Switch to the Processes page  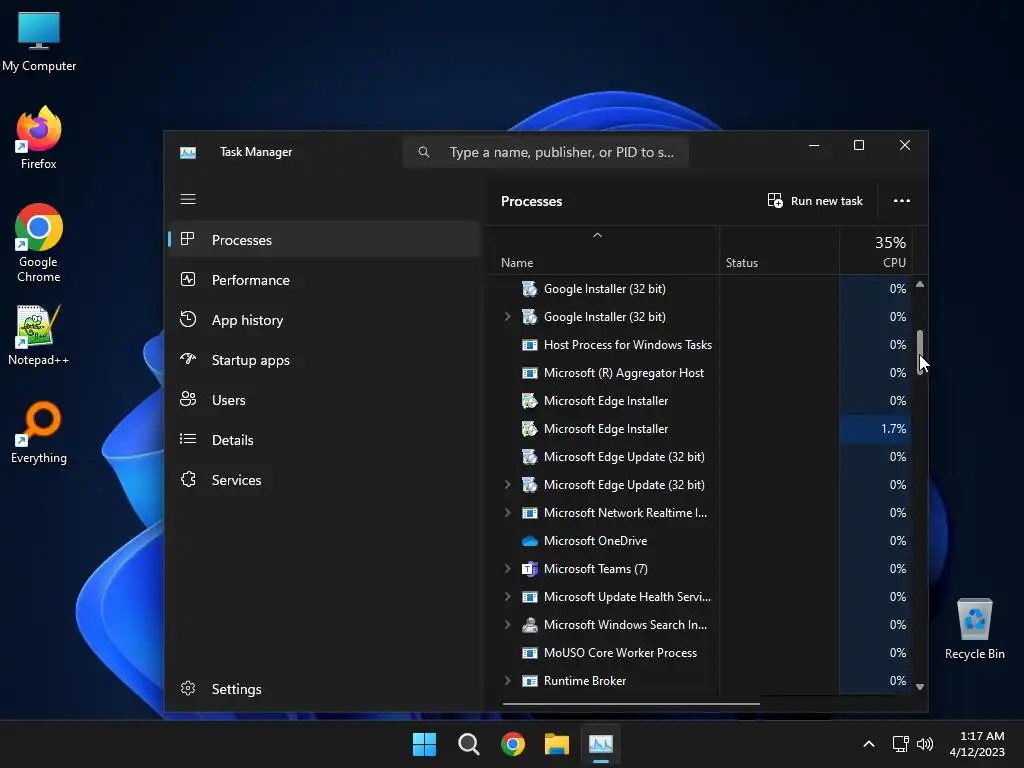325,240
